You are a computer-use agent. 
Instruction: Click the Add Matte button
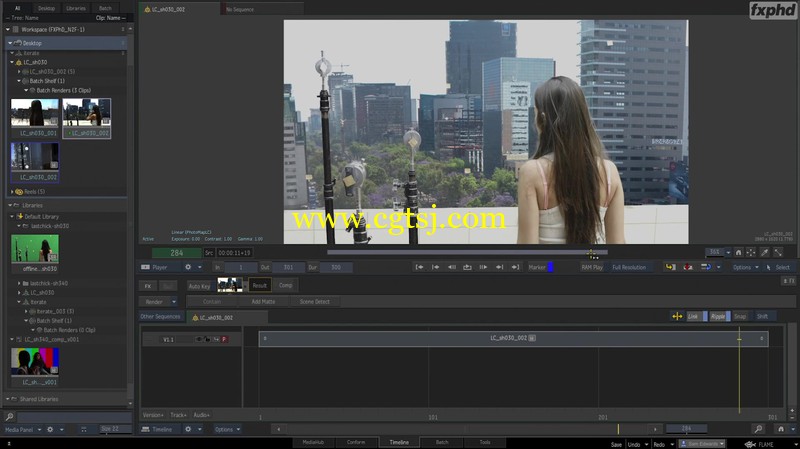263,302
